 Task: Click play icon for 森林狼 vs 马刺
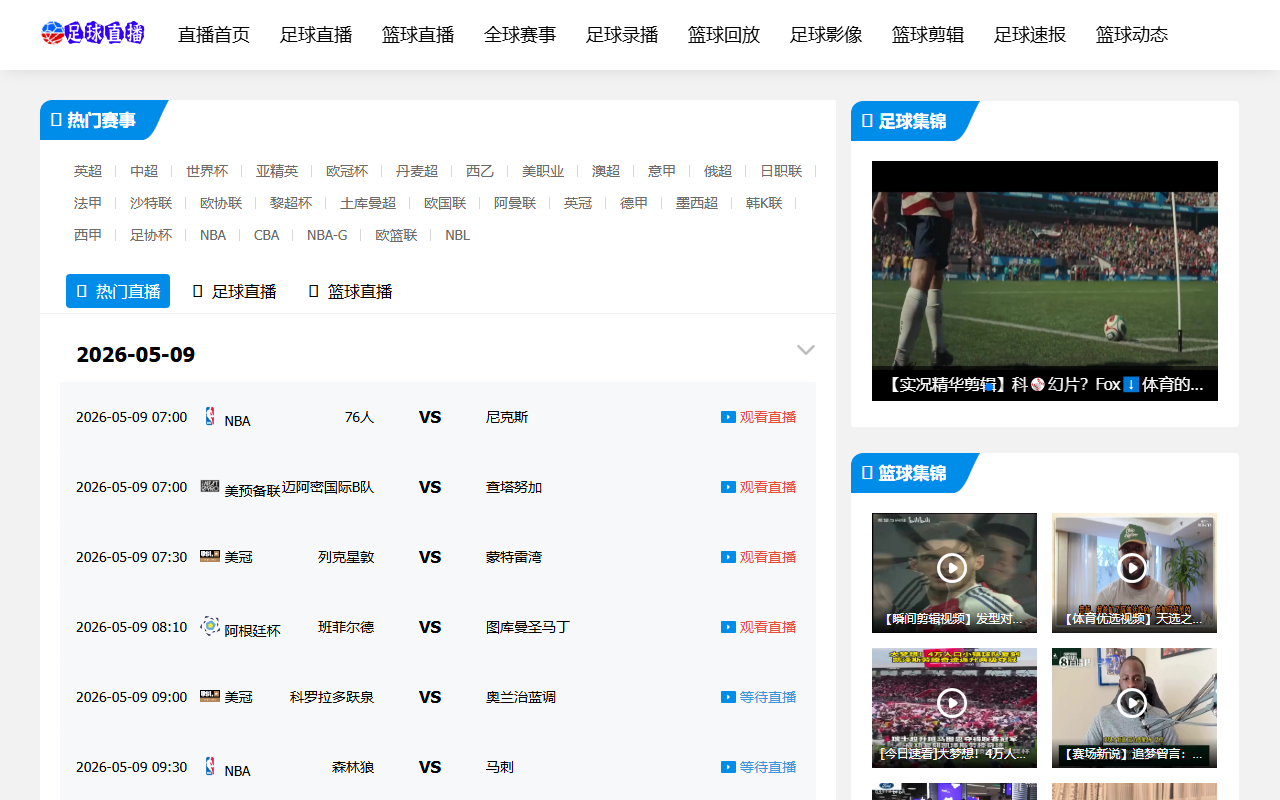pos(728,767)
